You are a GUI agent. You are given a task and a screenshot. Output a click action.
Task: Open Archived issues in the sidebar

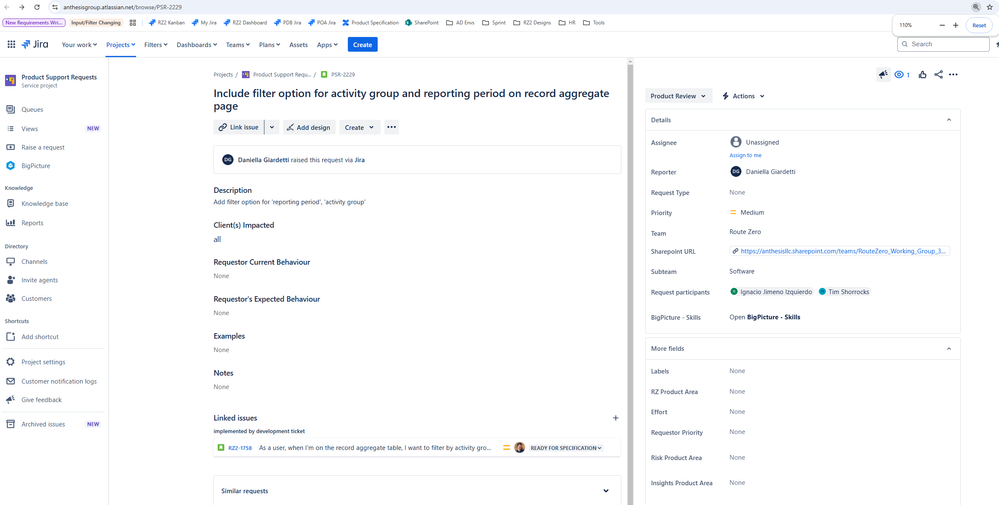coord(43,424)
